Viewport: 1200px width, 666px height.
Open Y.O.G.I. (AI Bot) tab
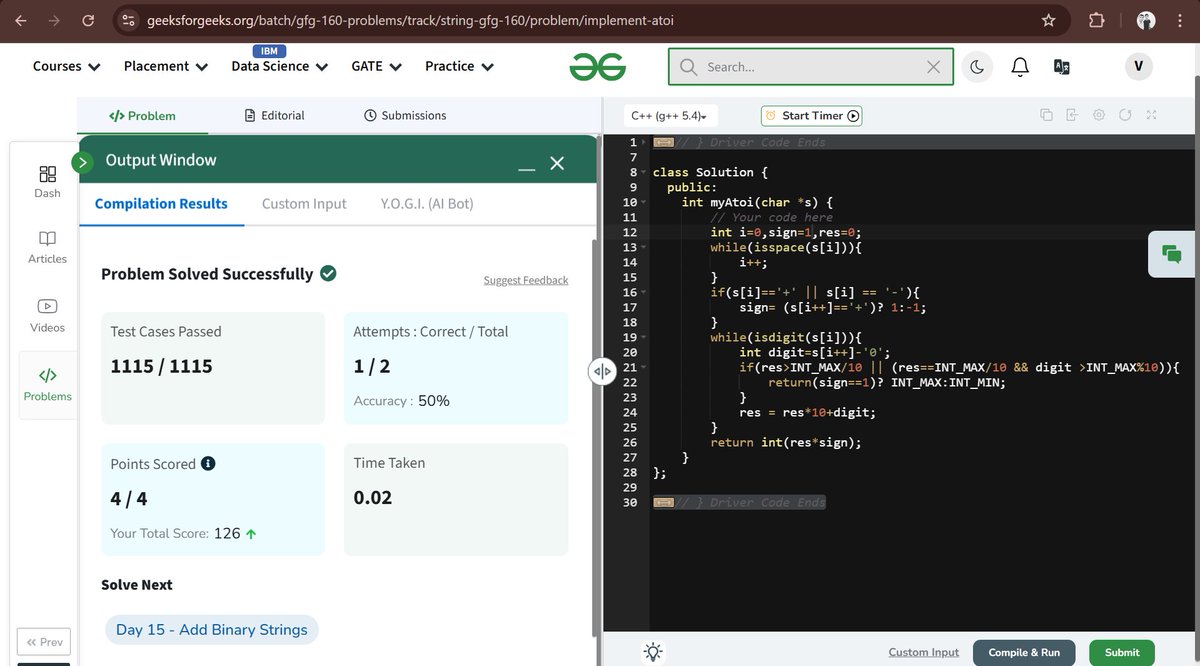pyautogui.click(x=427, y=204)
